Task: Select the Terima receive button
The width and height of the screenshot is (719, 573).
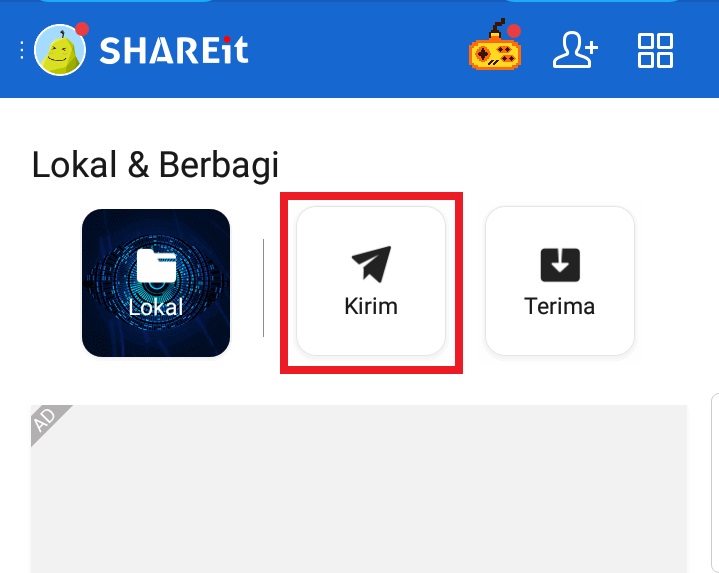Action: point(560,281)
